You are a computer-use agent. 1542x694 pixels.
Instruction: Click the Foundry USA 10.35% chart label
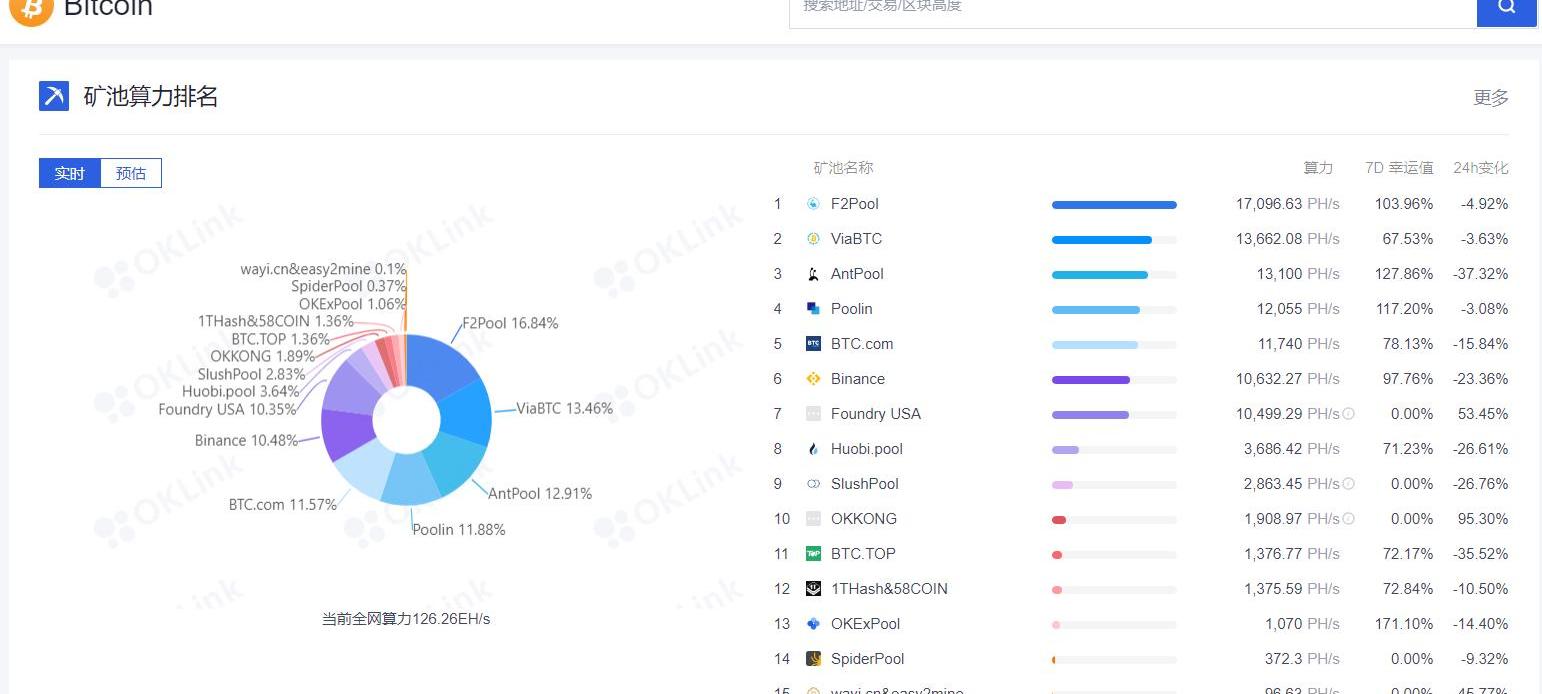click(x=228, y=409)
